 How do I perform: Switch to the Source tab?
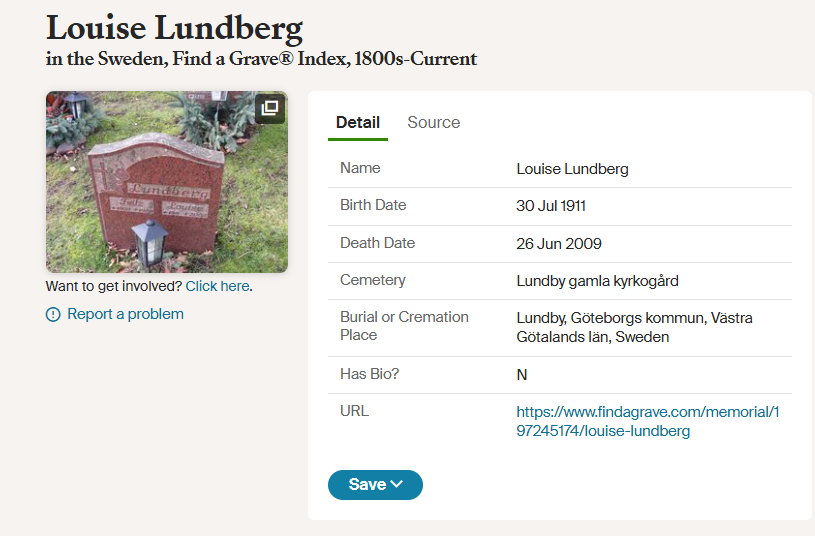click(x=434, y=123)
